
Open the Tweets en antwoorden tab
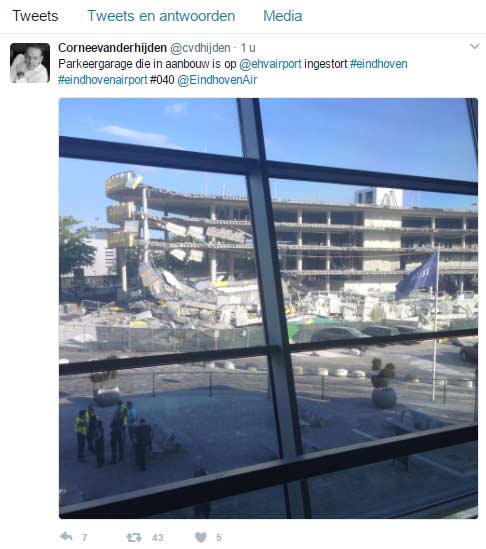[x=161, y=16]
